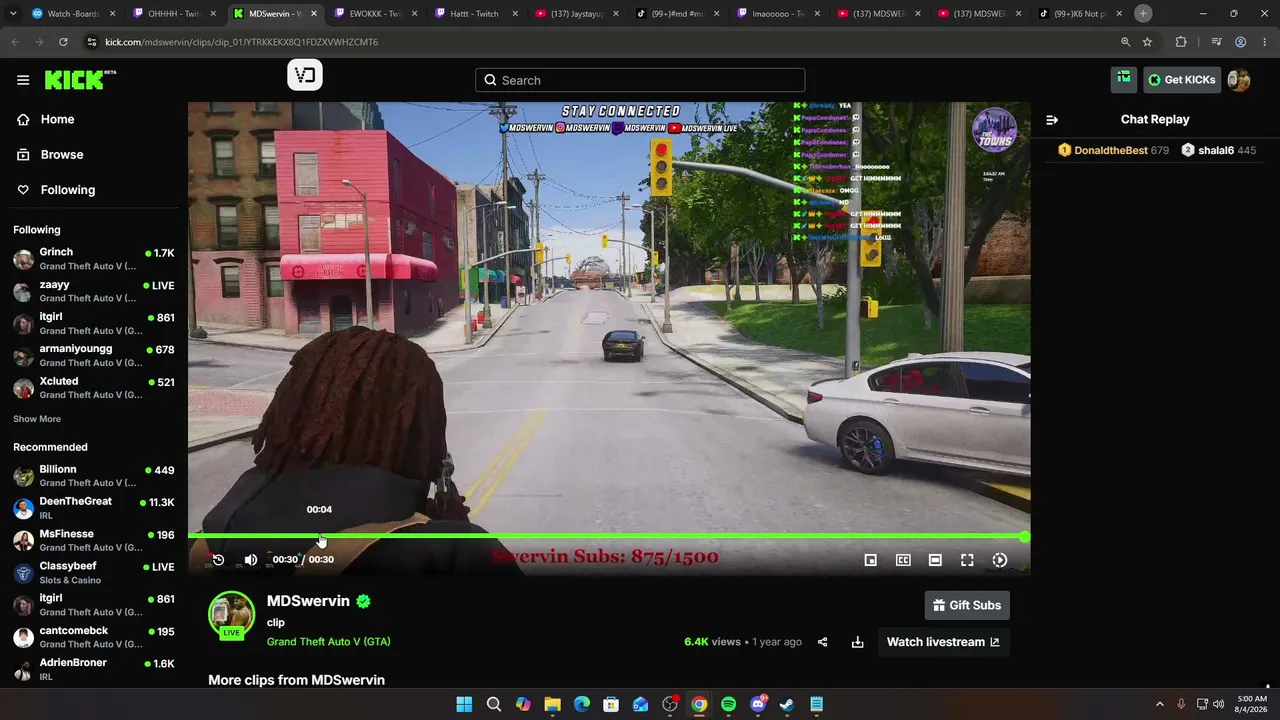Switch to the (137) Jaystayup YouTube tab
Viewport: 1280px width, 720px height.
576,14
